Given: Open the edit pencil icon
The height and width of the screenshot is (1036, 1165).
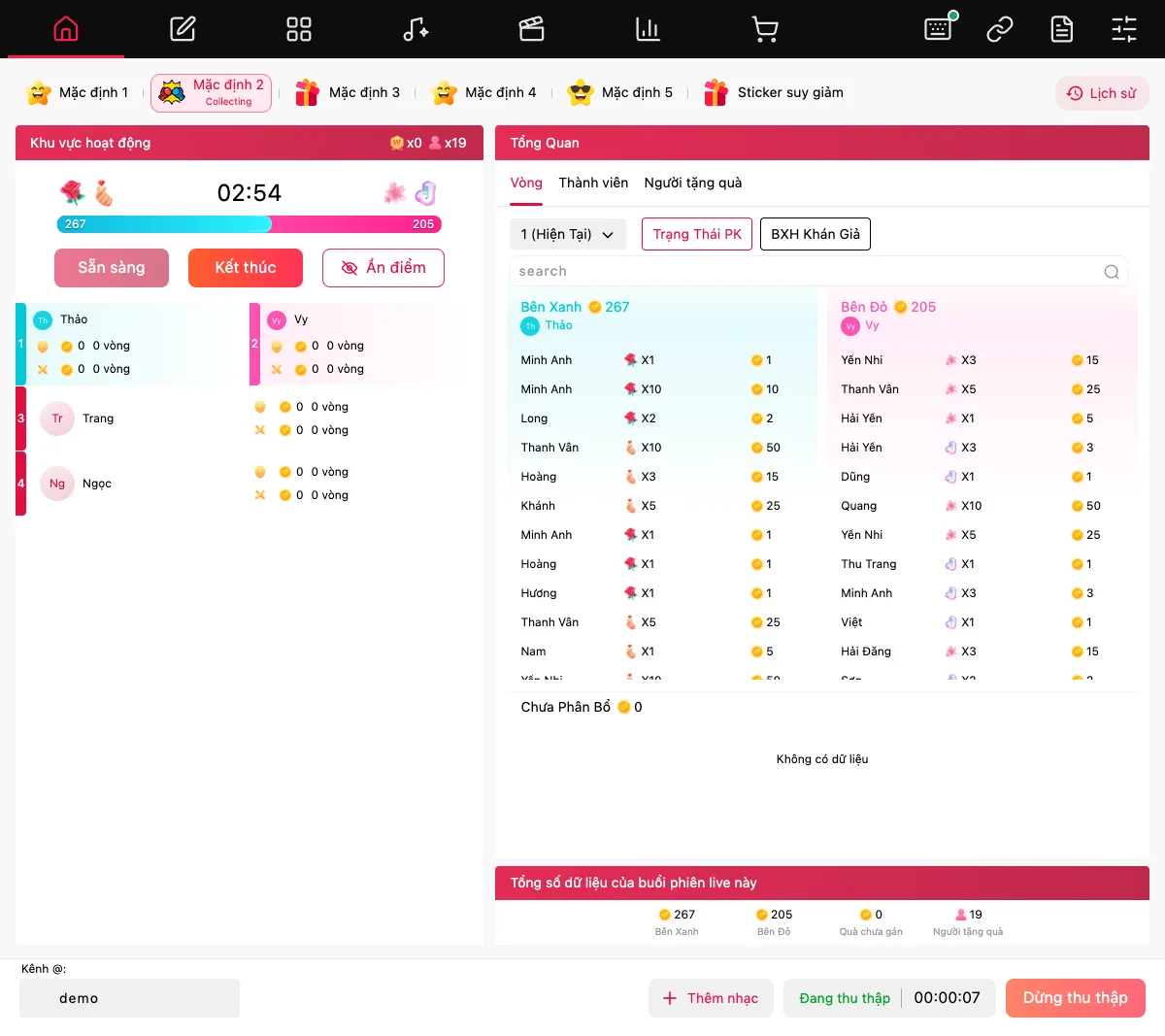Looking at the screenshot, I should point(183,29).
